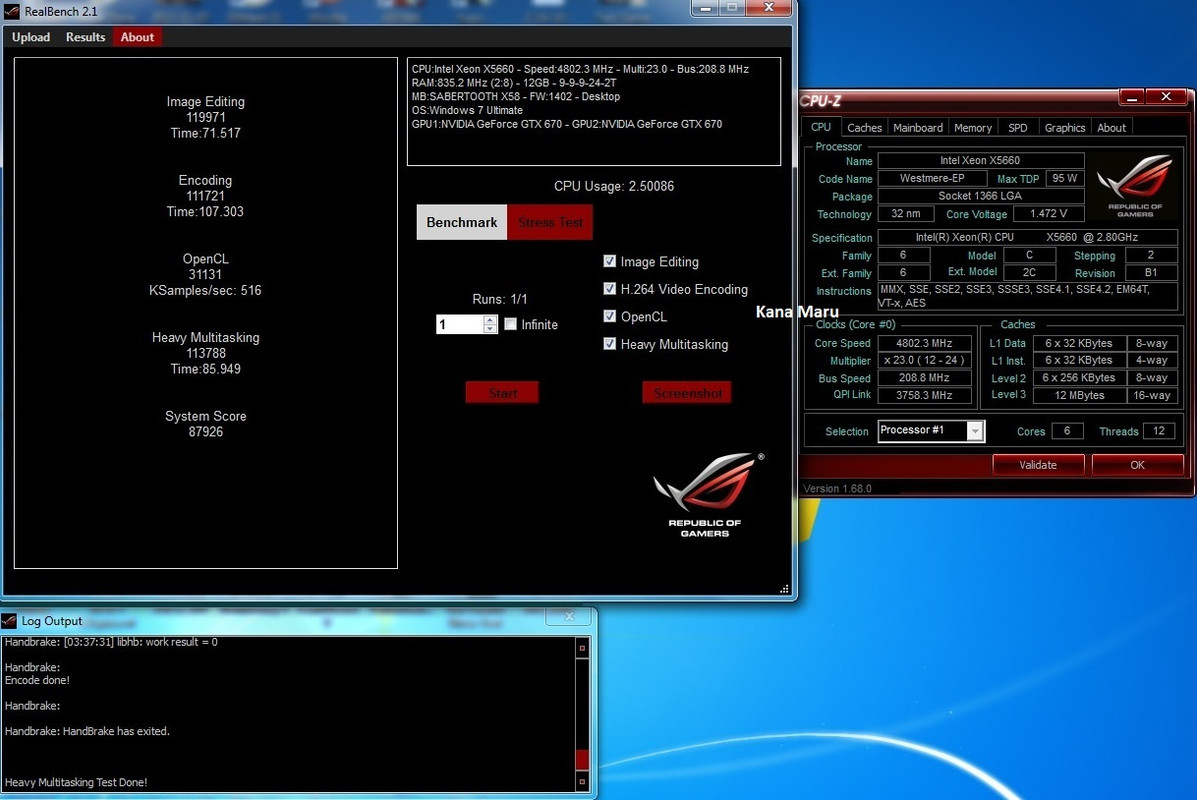Image resolution: width=1197 pixels, height=800 pixels.
Task: Click the Version 1.68.0 text in CPU-Z
Action: point(837,489)
